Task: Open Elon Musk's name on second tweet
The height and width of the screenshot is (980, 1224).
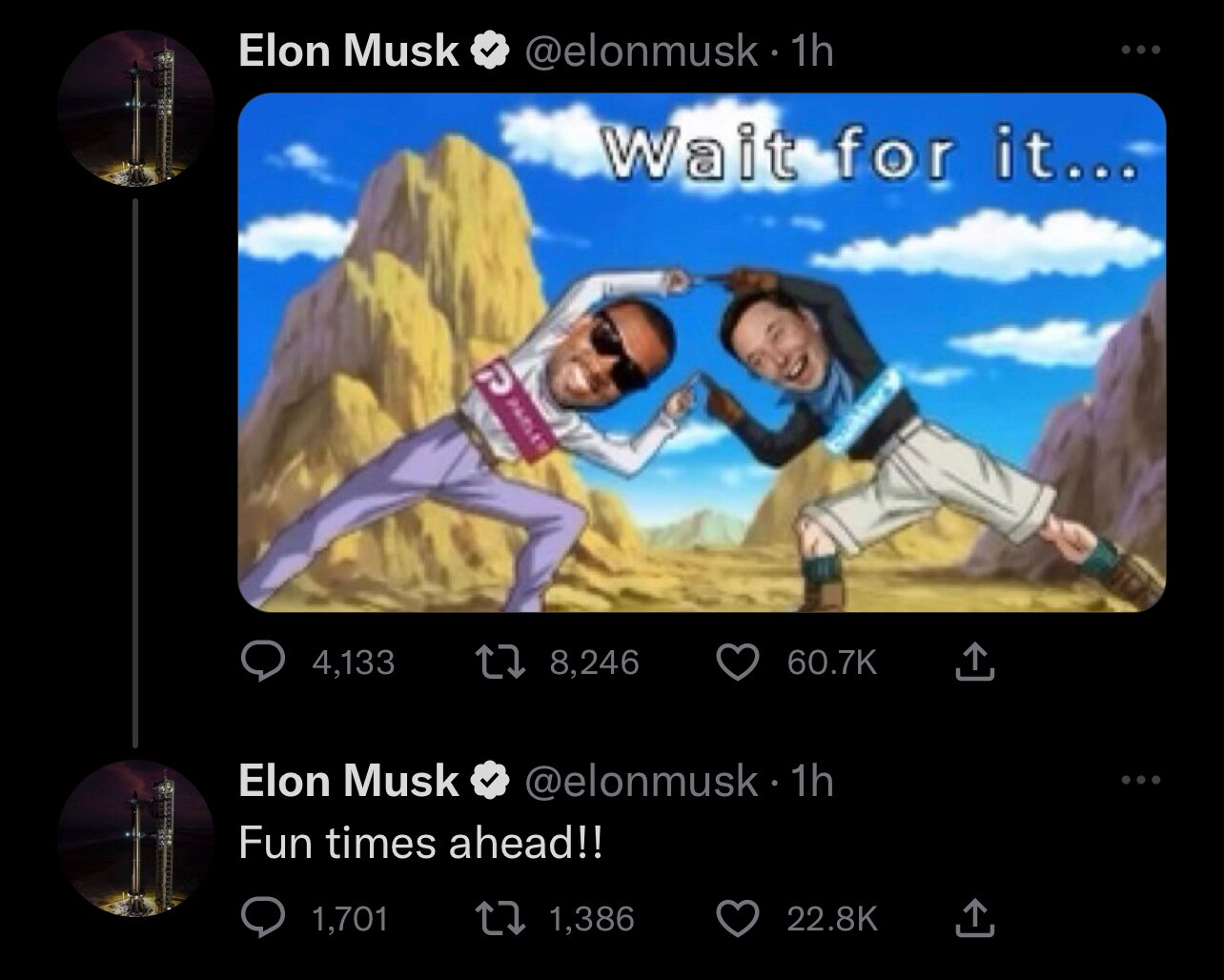Action: (348, 781)
